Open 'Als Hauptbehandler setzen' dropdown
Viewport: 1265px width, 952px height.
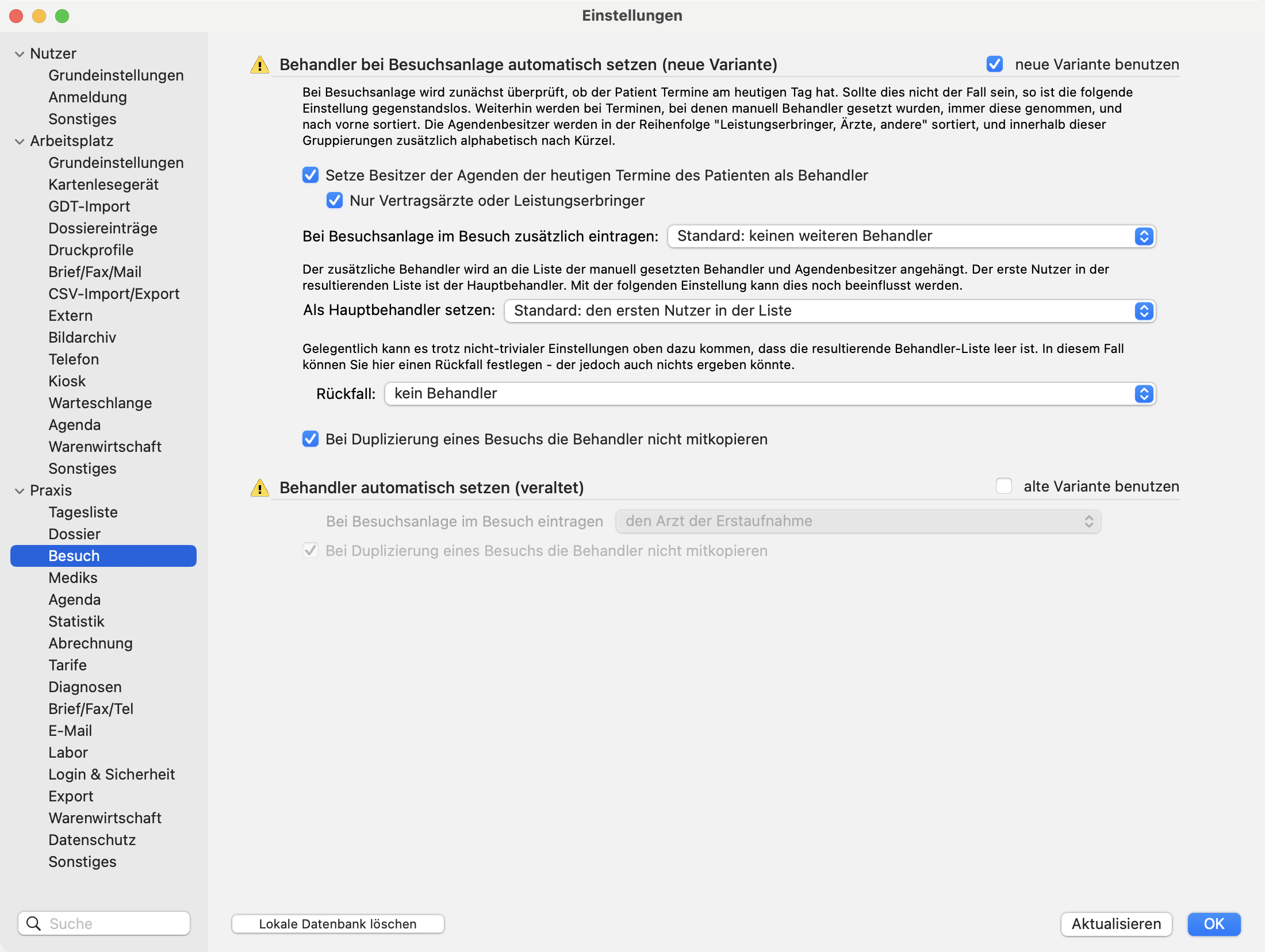[x=830, y=311]
